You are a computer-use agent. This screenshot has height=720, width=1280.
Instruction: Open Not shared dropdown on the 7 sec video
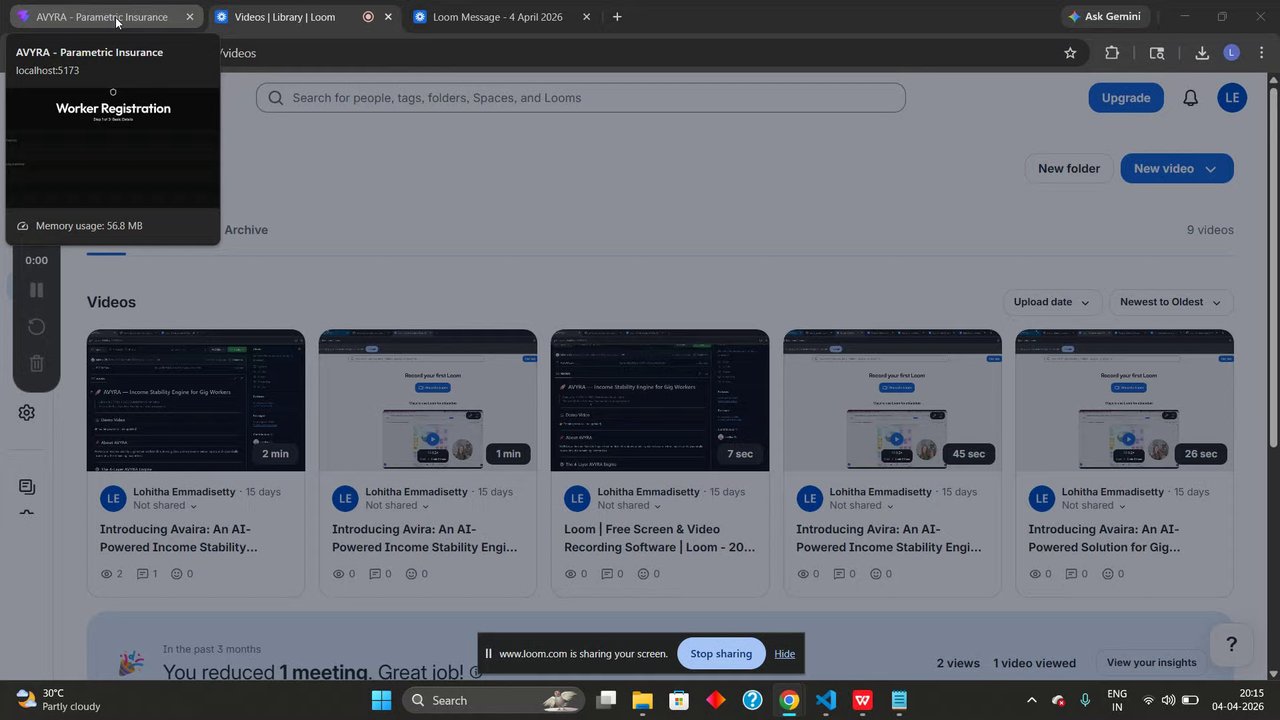click(x=629, y=506)
